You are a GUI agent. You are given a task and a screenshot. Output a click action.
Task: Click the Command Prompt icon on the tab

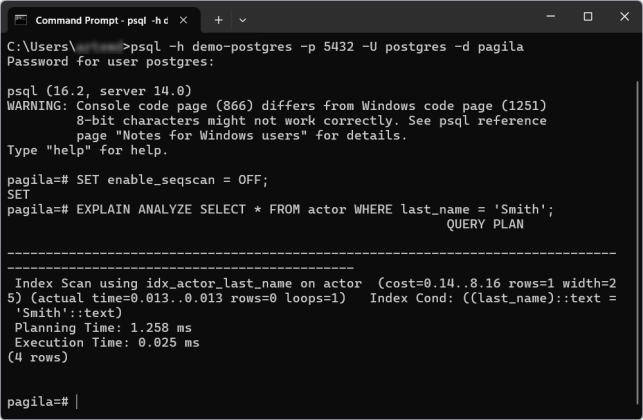[20, 19]
